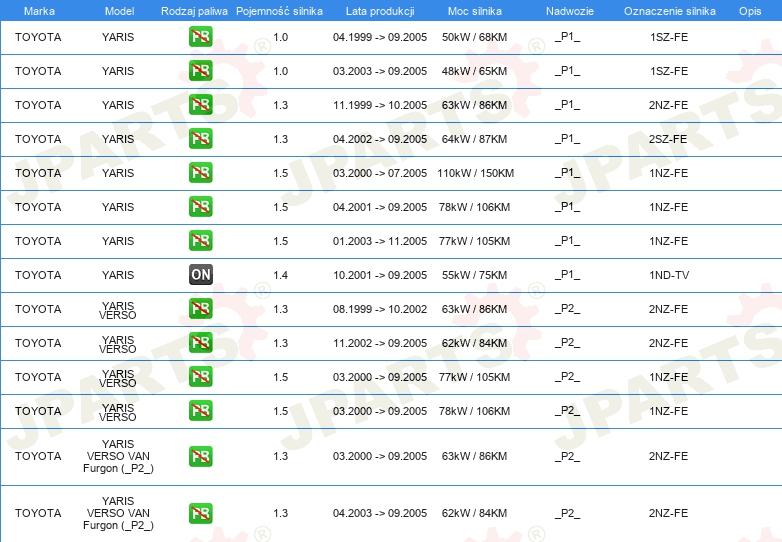Image resolution: width=782 pixels, height=542 pixels.
Task: Select the 64kW / 87KM power cell
Action: (474, 139)
